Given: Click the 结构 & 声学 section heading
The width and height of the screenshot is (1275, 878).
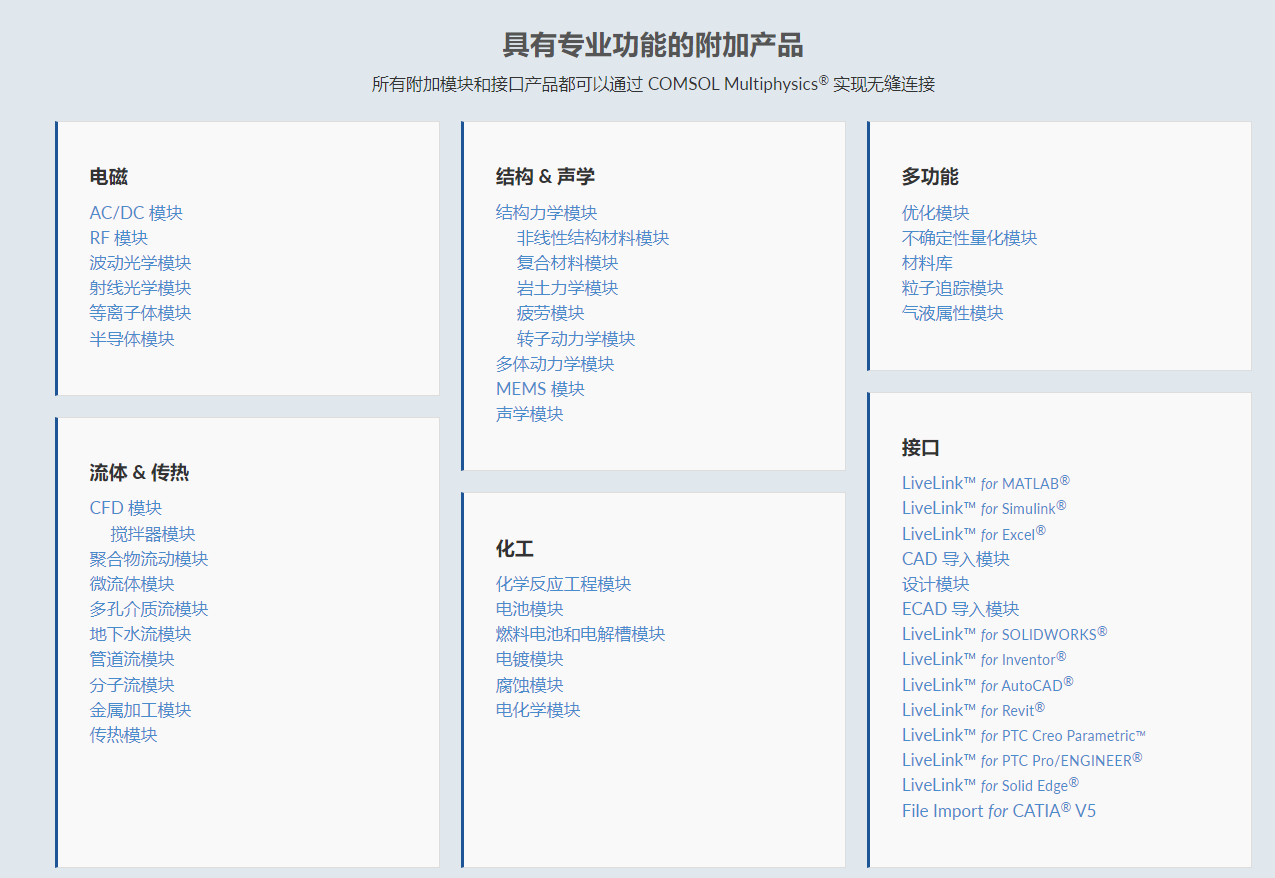Looking at the screenshot, I should pyautogui.click(x=545, y=177).
